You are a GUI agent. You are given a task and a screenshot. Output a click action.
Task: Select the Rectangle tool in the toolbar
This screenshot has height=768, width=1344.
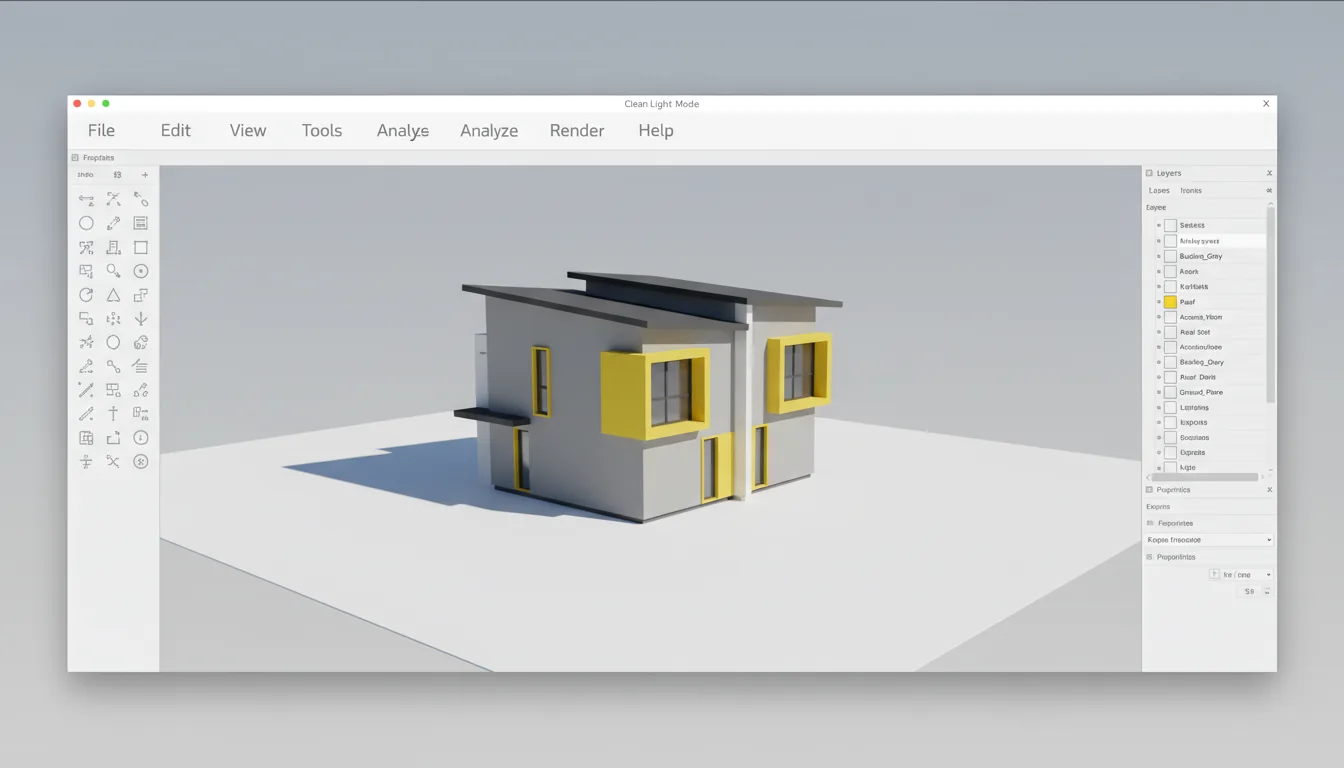click(x=141, y=247)
